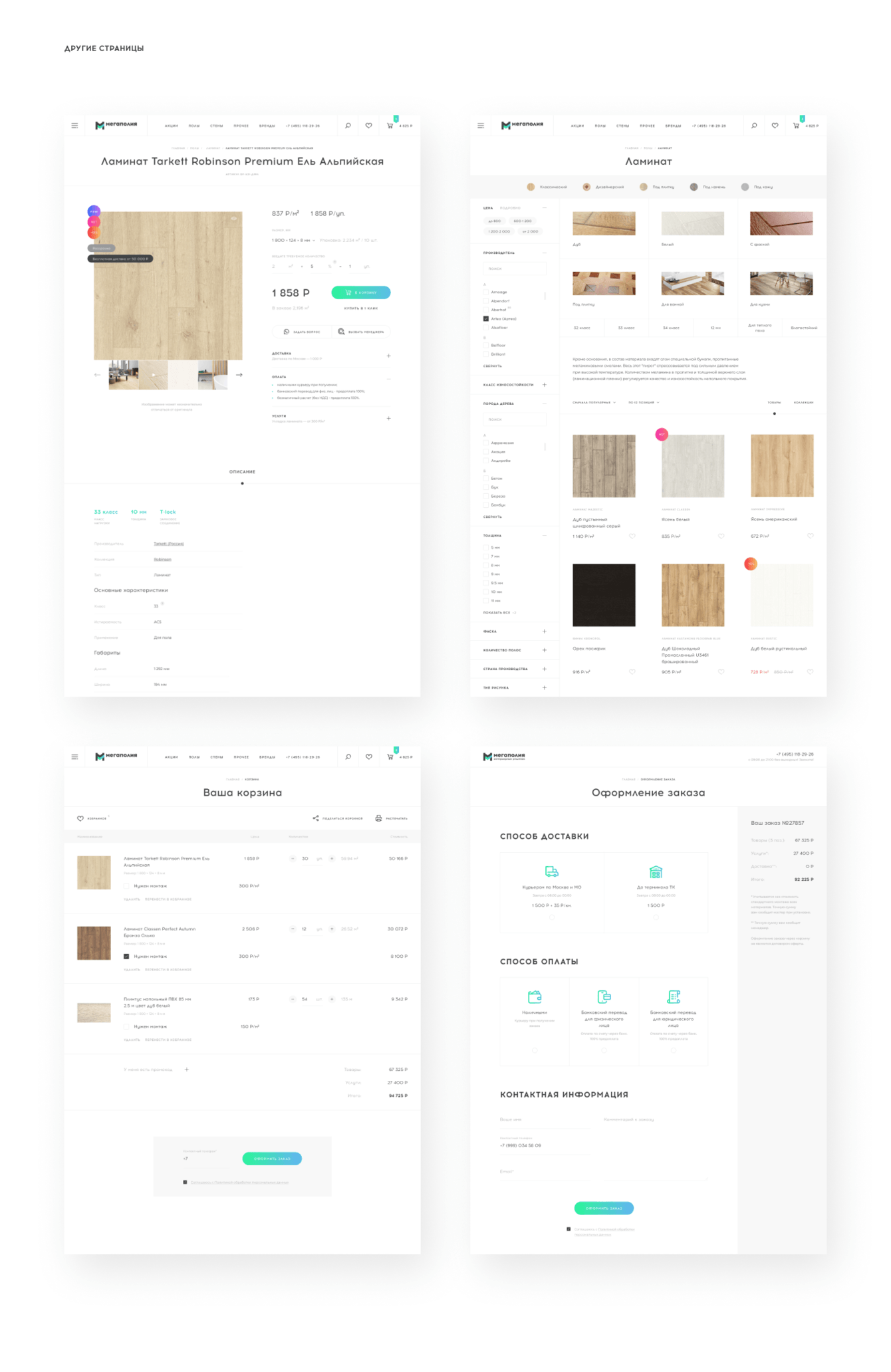The height and width of the screenshot is (1372, 891).
Task: Check the '5 мм' thickness checkbox
Action: point(485,548)
